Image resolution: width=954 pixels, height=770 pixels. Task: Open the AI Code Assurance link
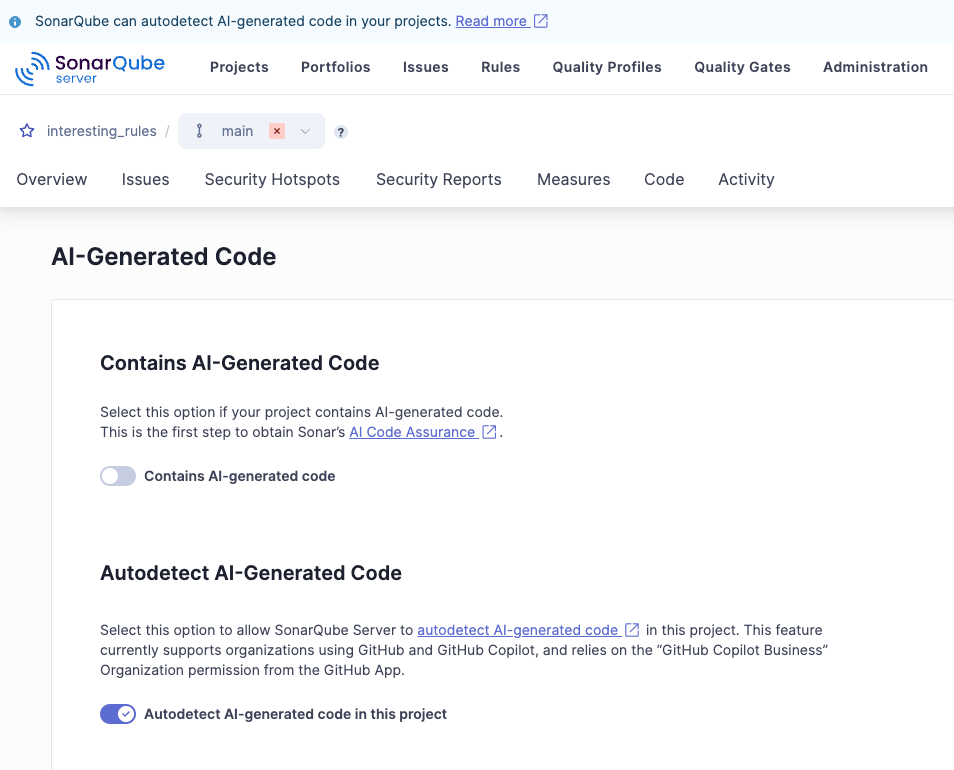[x=412, y=432]
